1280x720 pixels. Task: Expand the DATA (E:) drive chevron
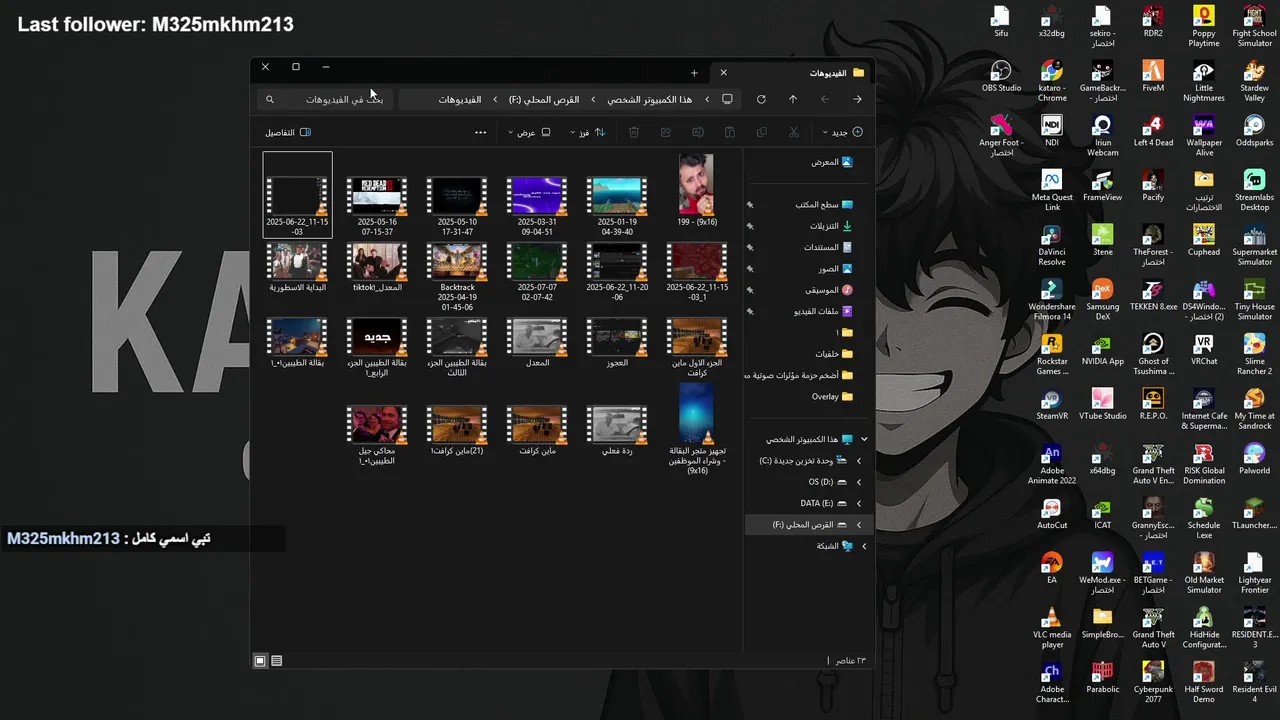(858, 503)
